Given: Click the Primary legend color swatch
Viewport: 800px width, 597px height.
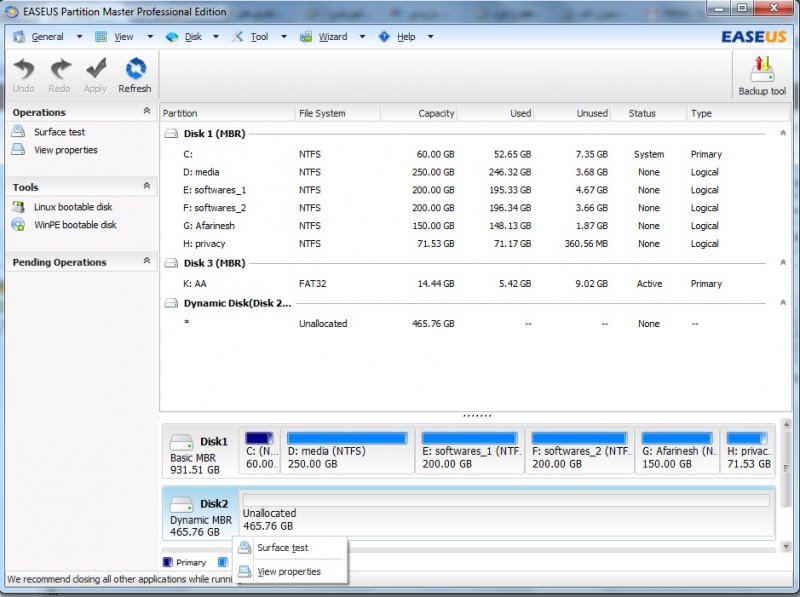Looking at the screenshot, I should pyautogui.click(x=167, y=562).
